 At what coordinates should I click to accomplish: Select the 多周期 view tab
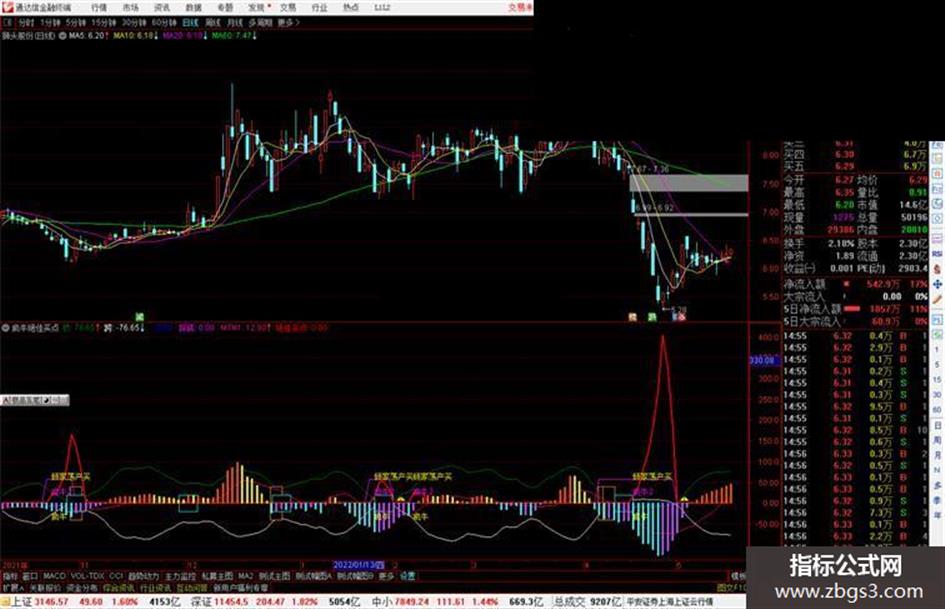point(260,22)
